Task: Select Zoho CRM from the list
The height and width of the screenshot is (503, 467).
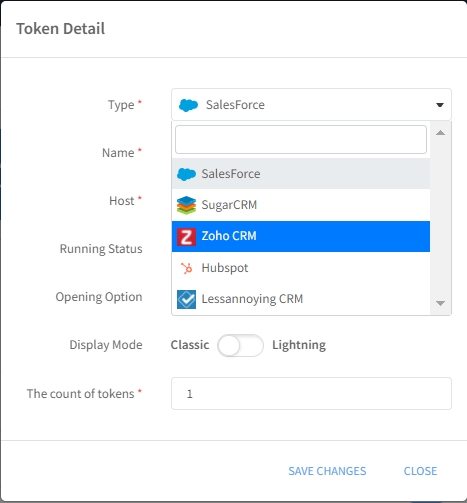Action: pyautogui.click(x=301, y=236)
